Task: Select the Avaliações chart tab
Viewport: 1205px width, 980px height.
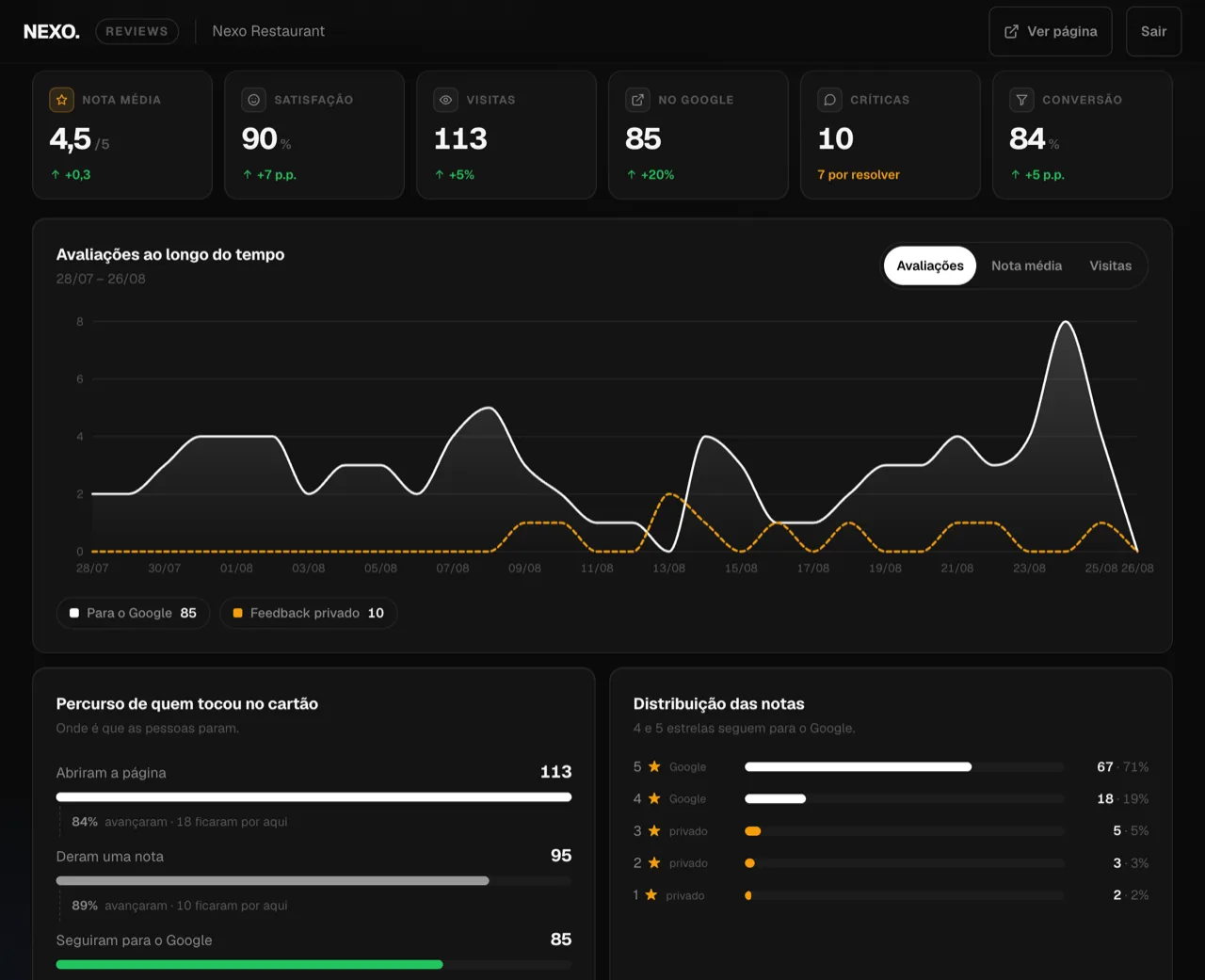Action: tap(930, 265)
